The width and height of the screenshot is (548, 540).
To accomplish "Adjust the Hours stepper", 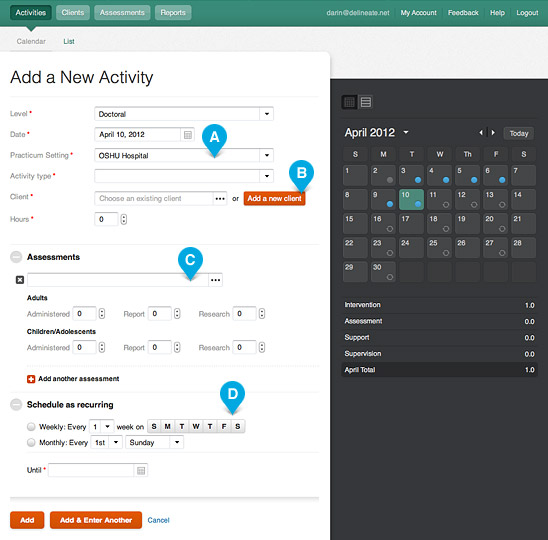I will [124, 219].
